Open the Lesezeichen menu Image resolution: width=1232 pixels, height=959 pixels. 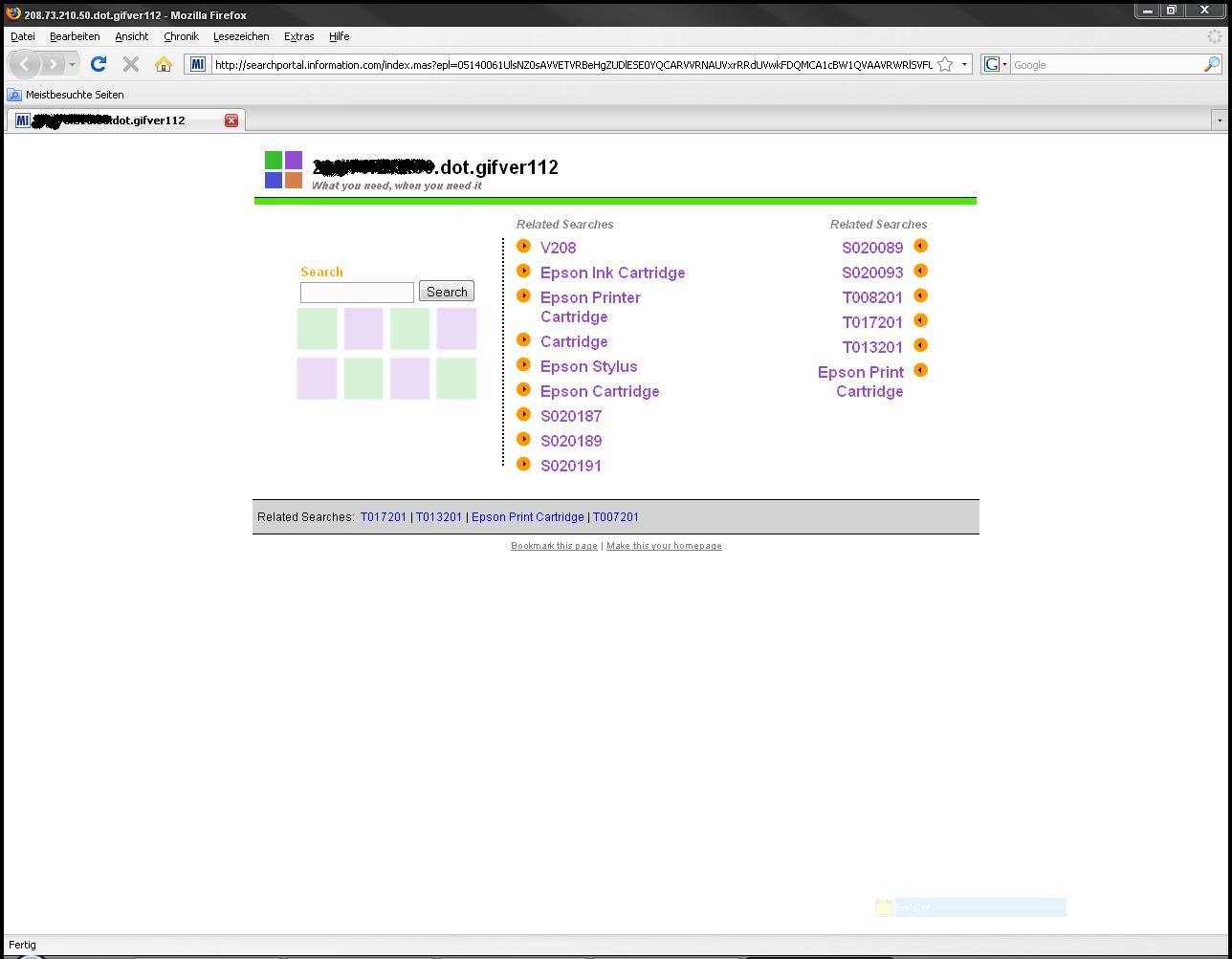[241, 36]
